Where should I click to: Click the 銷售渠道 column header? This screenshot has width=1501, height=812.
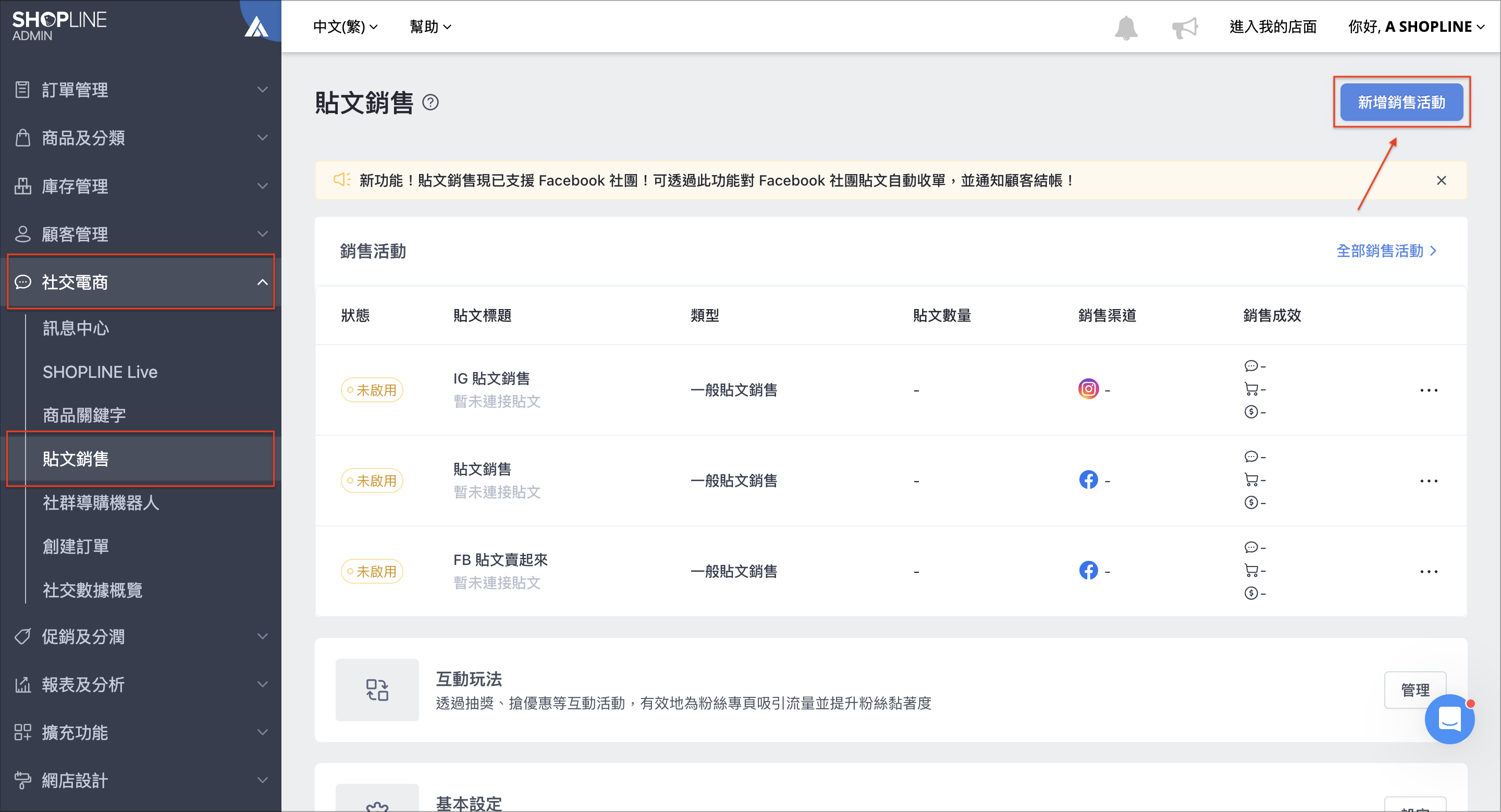1106,316
